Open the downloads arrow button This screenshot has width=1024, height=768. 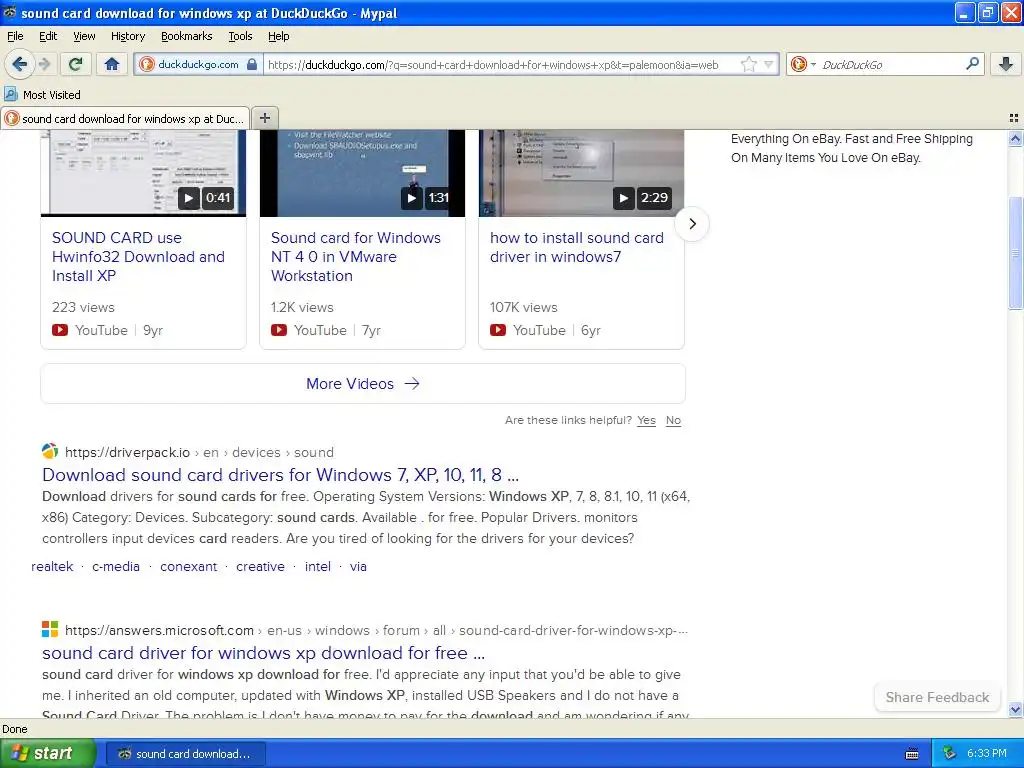[1006, 64]
